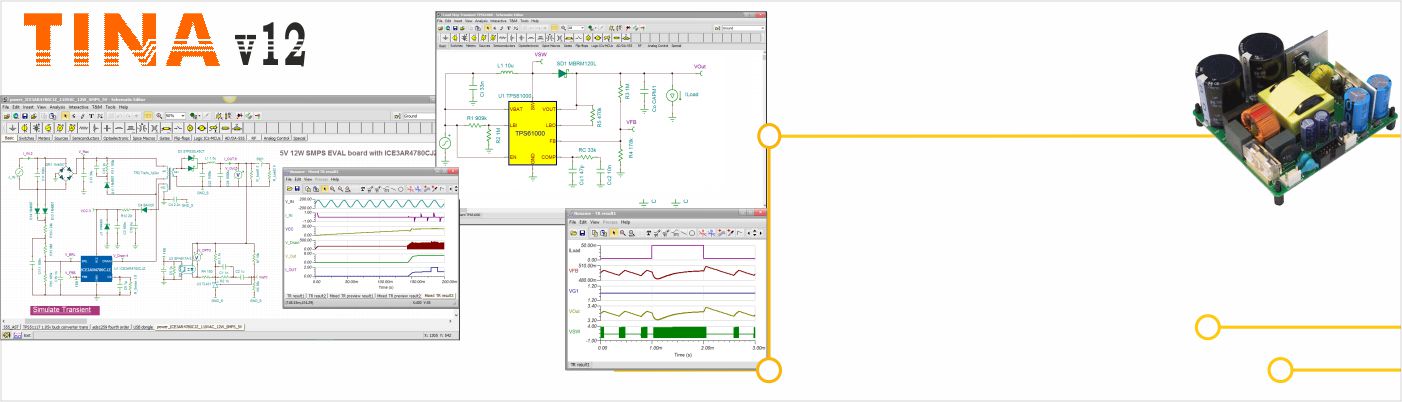The width and height of the screenshot is (1402, 402).
Task: Open T&M menu in the power_ICE3AR4780CJZ schematic editor
Action: tap(97, 107)
